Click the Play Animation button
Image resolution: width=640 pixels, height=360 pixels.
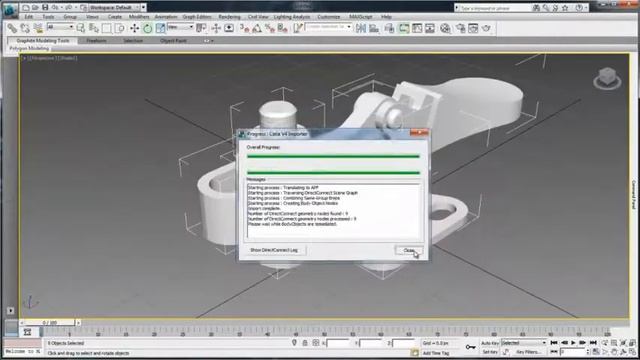pyautogui.click(x=573, y=343)
